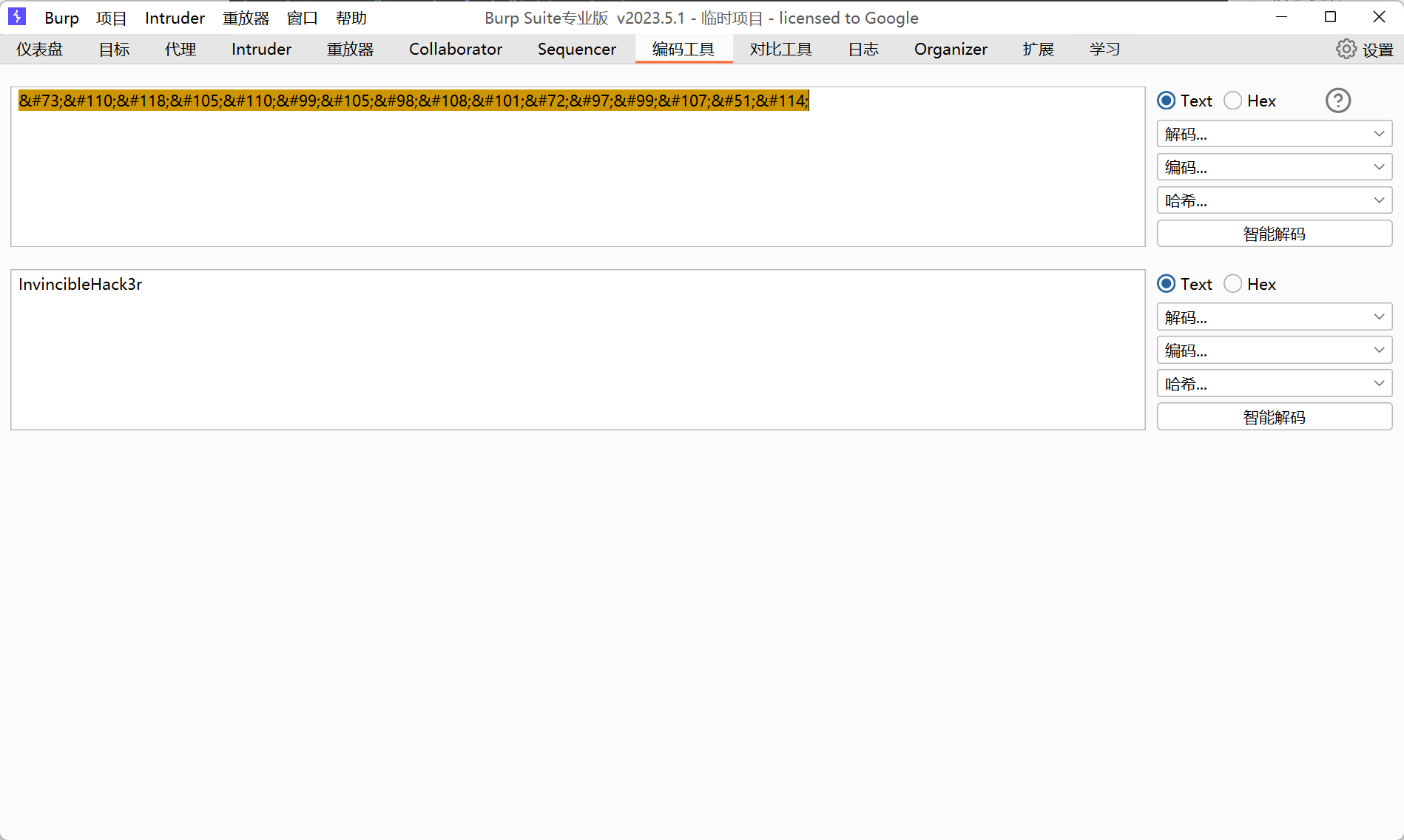Click inside the top encoded input text area

[578, 167]
